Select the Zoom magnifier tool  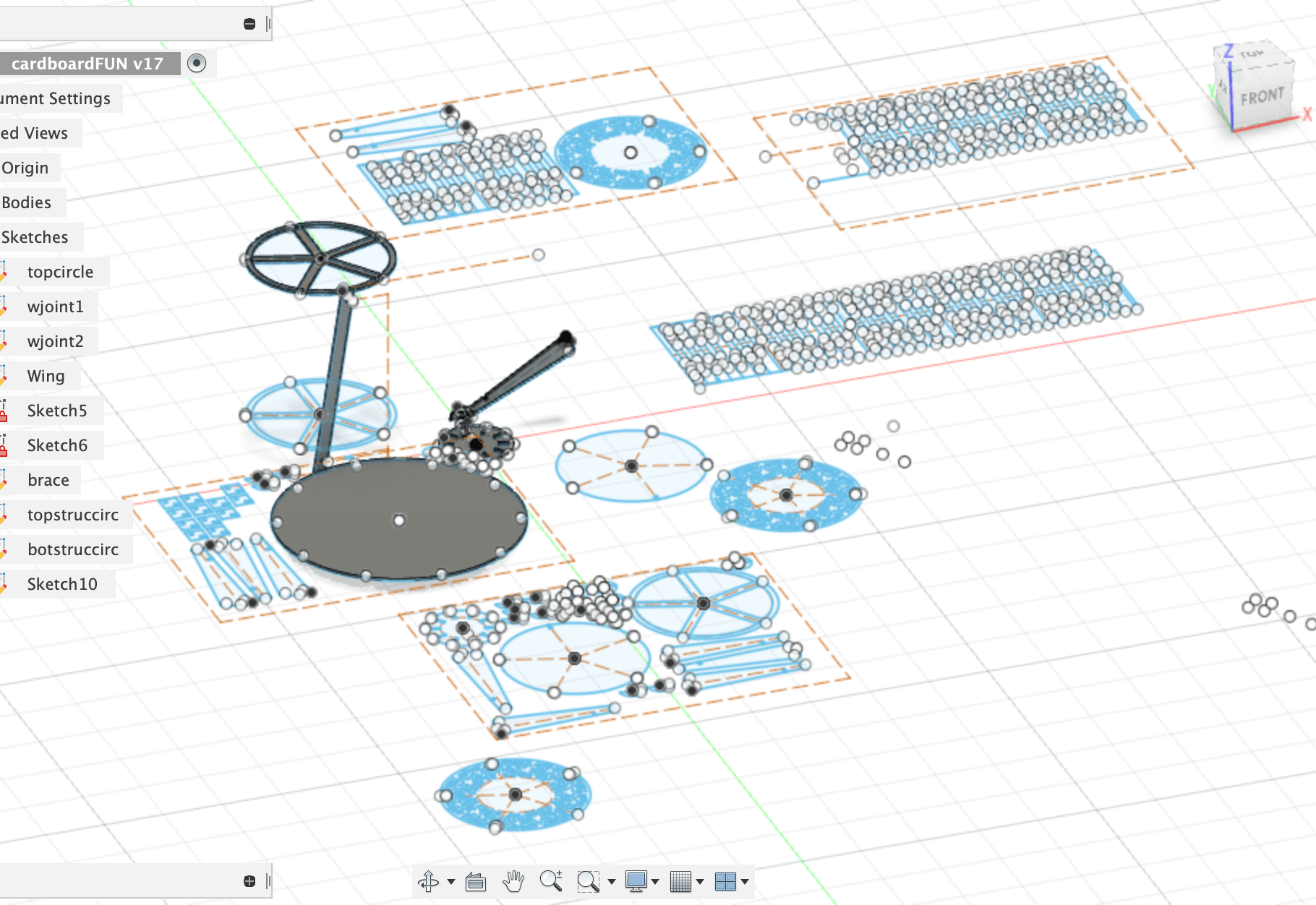pyautogui.click(x=551, y=880)
